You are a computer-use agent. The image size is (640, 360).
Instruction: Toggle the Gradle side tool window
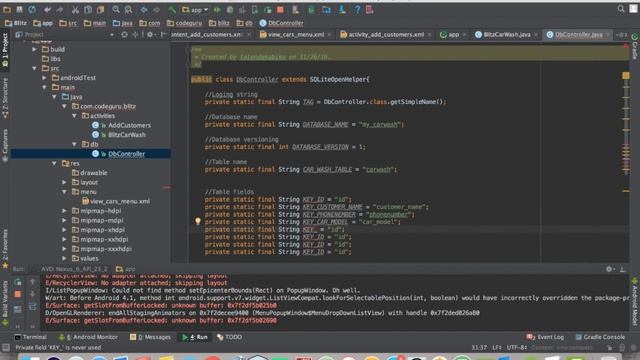pos(635,47)
